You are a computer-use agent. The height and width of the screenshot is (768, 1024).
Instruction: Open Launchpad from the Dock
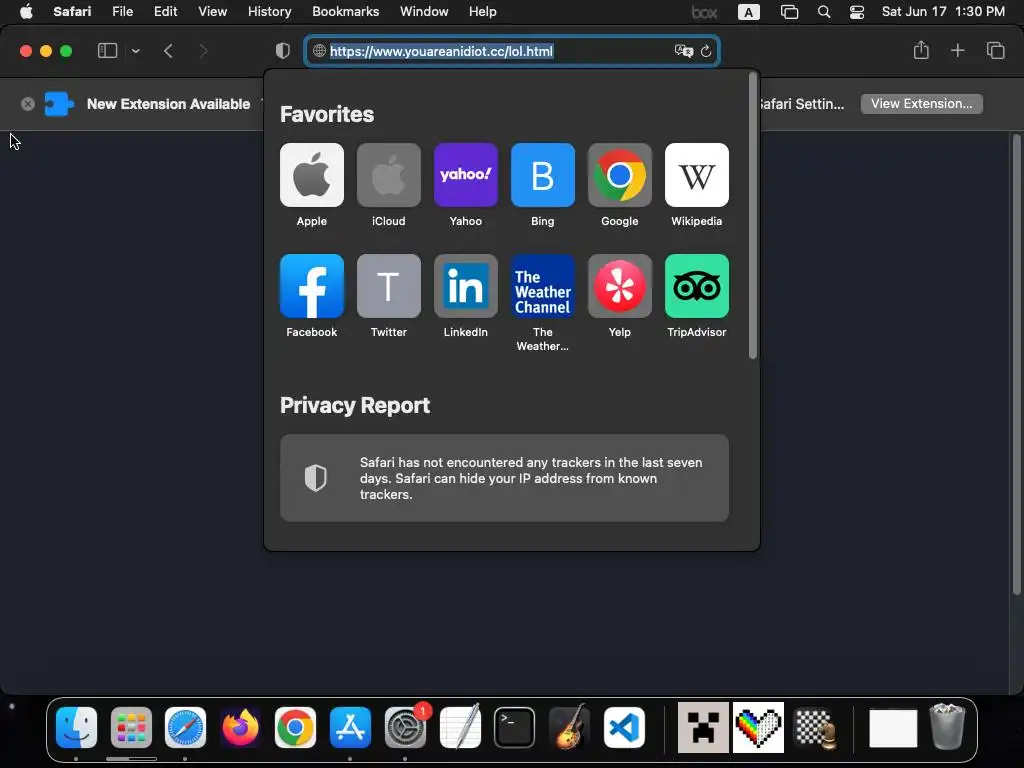[131, 728]
